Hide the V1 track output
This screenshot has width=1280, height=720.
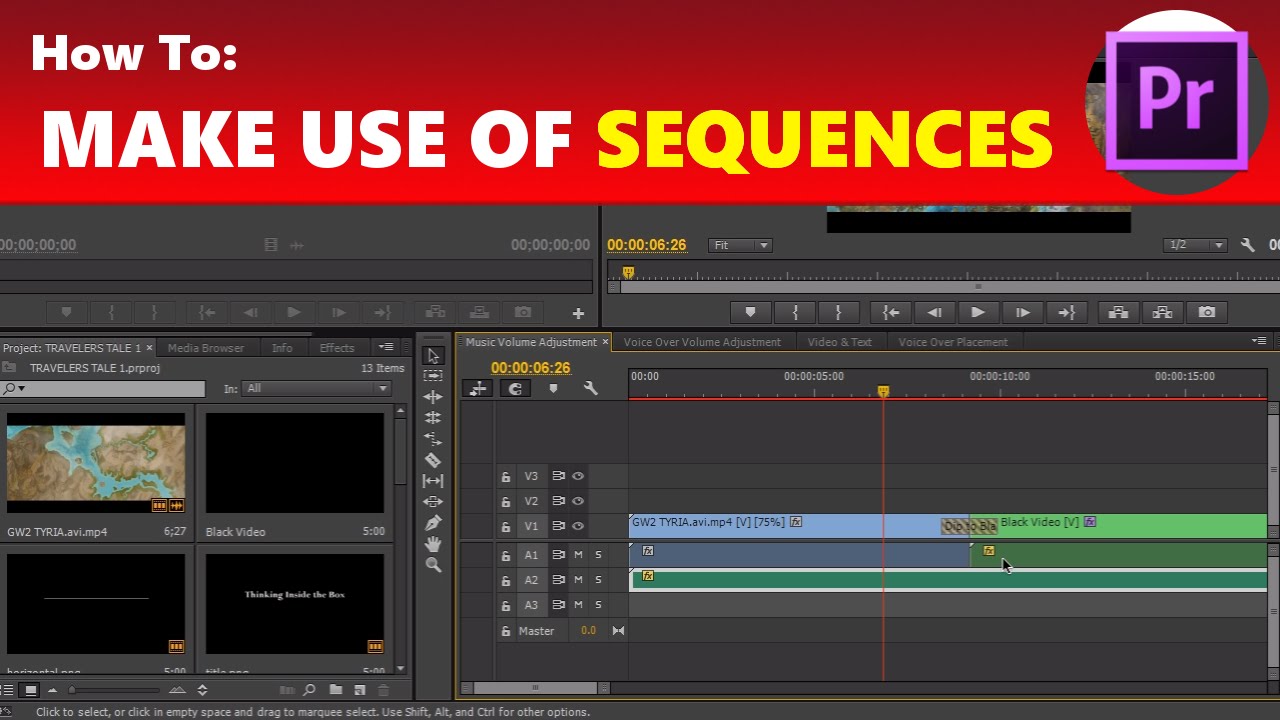(x=578, y=527)
